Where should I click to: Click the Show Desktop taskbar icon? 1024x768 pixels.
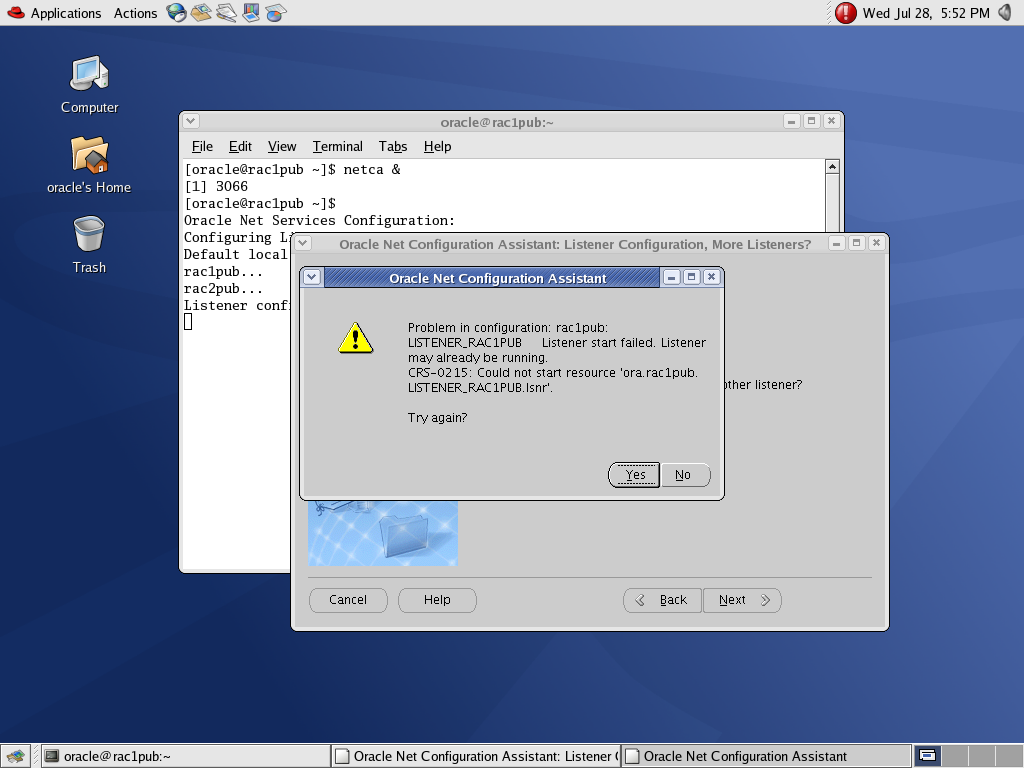coord(15,756)
